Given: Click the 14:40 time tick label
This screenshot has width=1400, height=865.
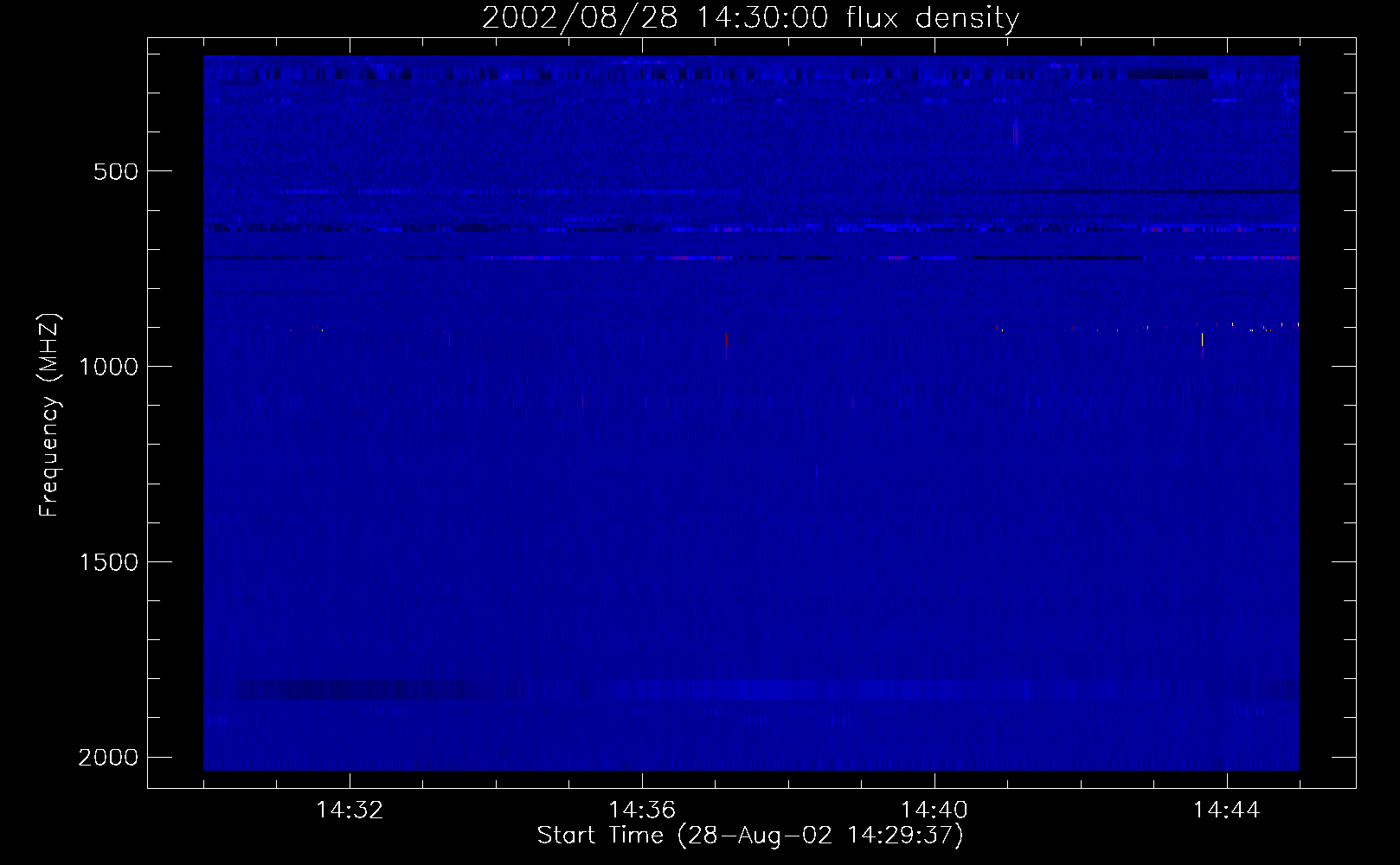Looking at the screenshot, I should (934, 811).
